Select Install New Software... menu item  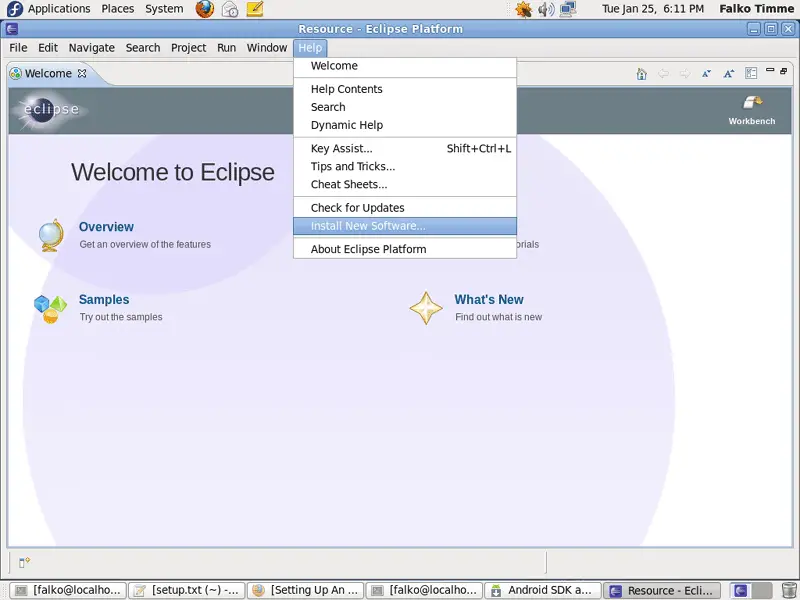click(x=405, y=226)
